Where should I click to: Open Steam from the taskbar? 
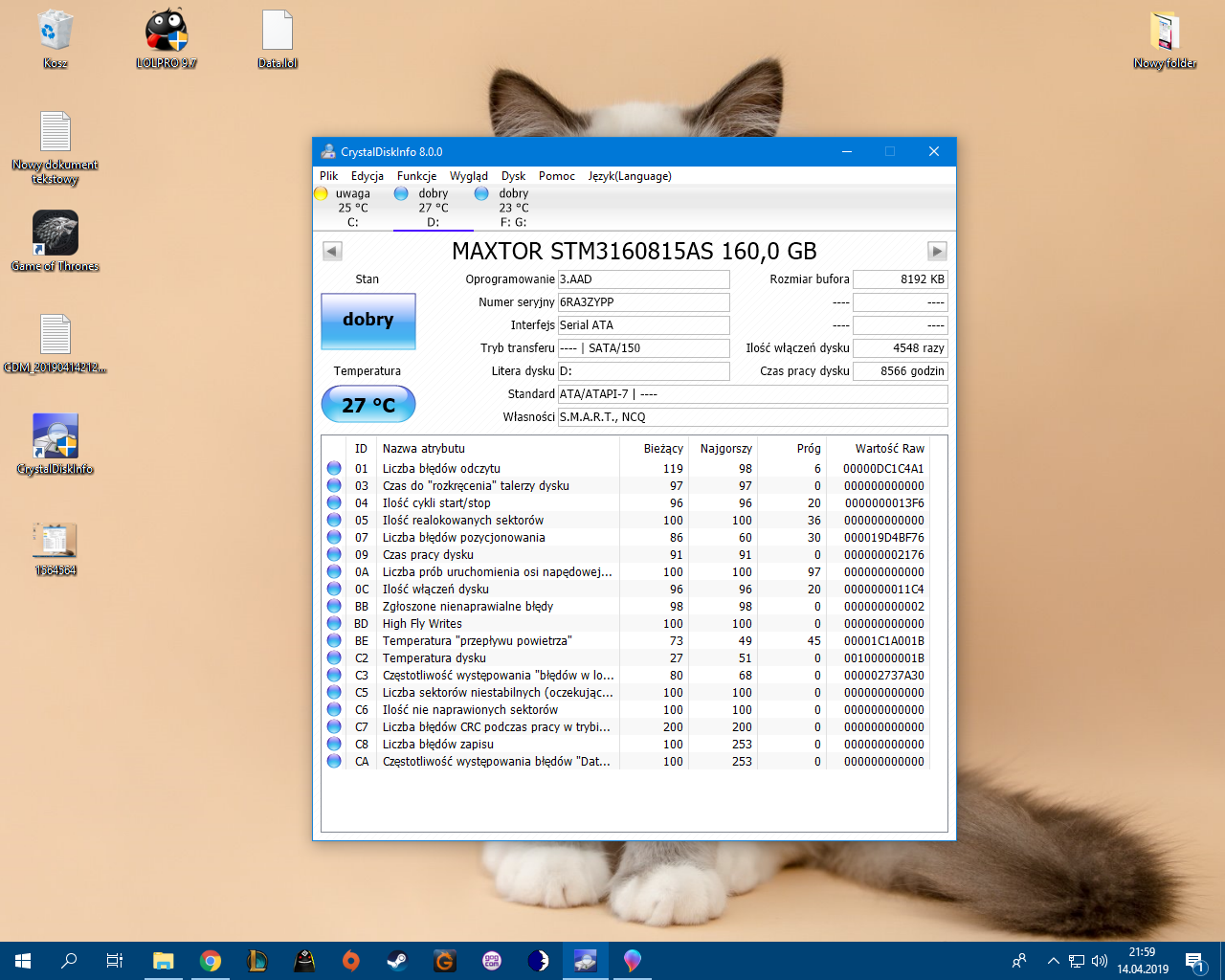398,961
